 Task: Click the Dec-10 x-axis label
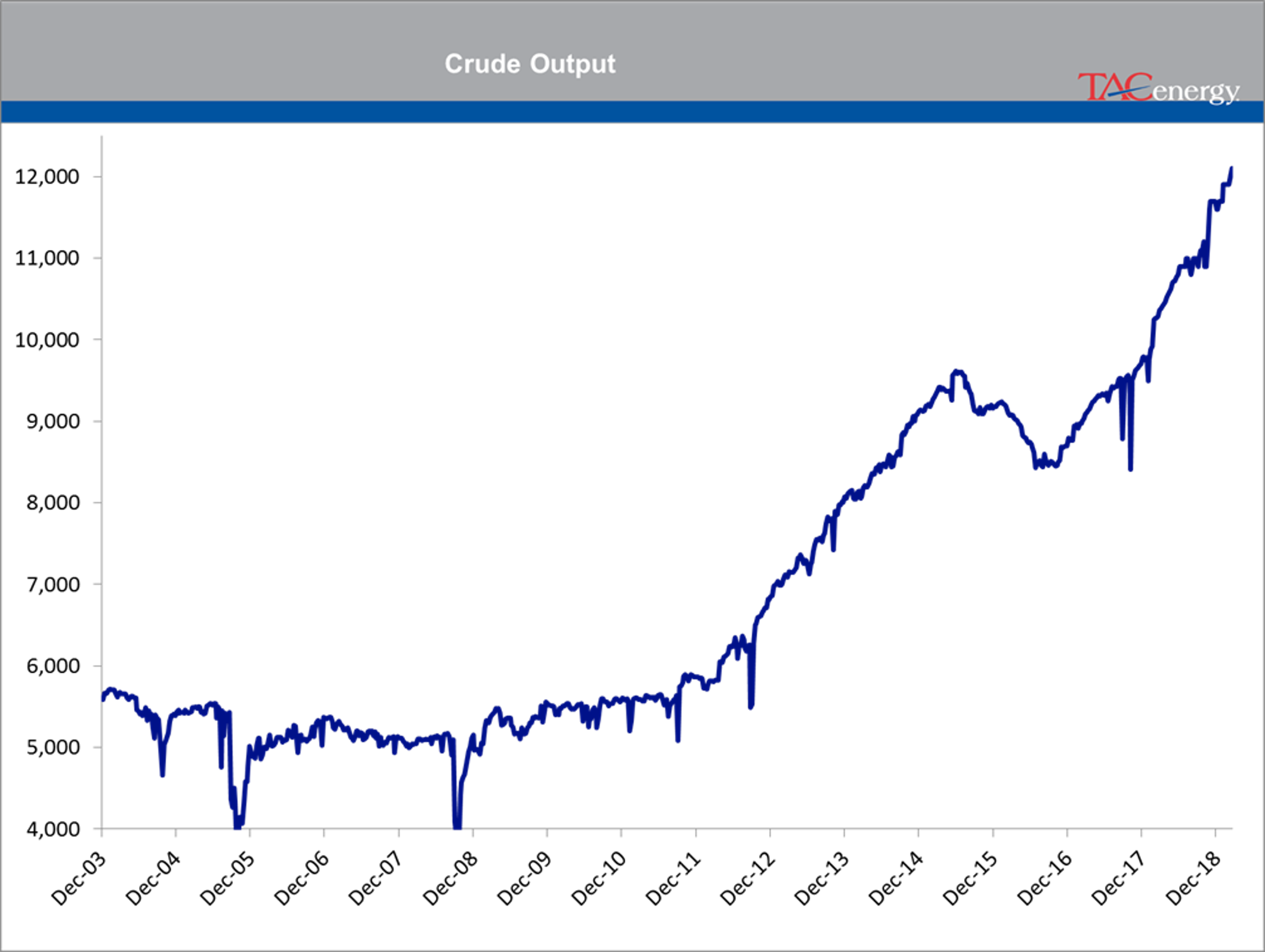(599, 879)
